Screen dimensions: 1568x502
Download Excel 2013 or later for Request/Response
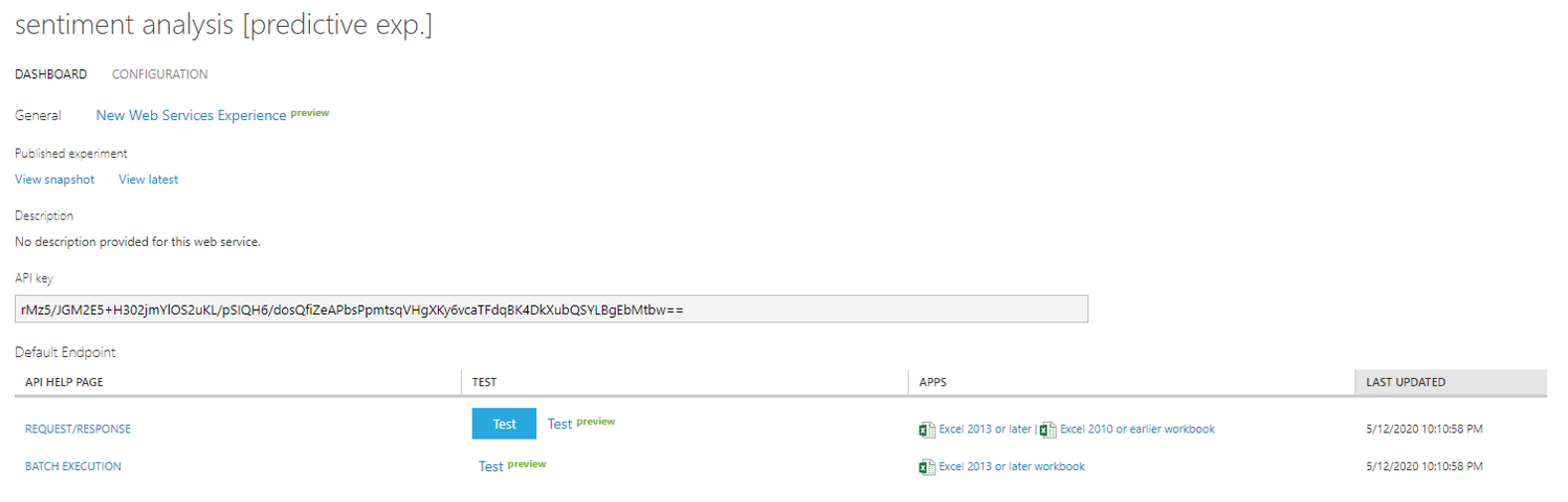984,430
